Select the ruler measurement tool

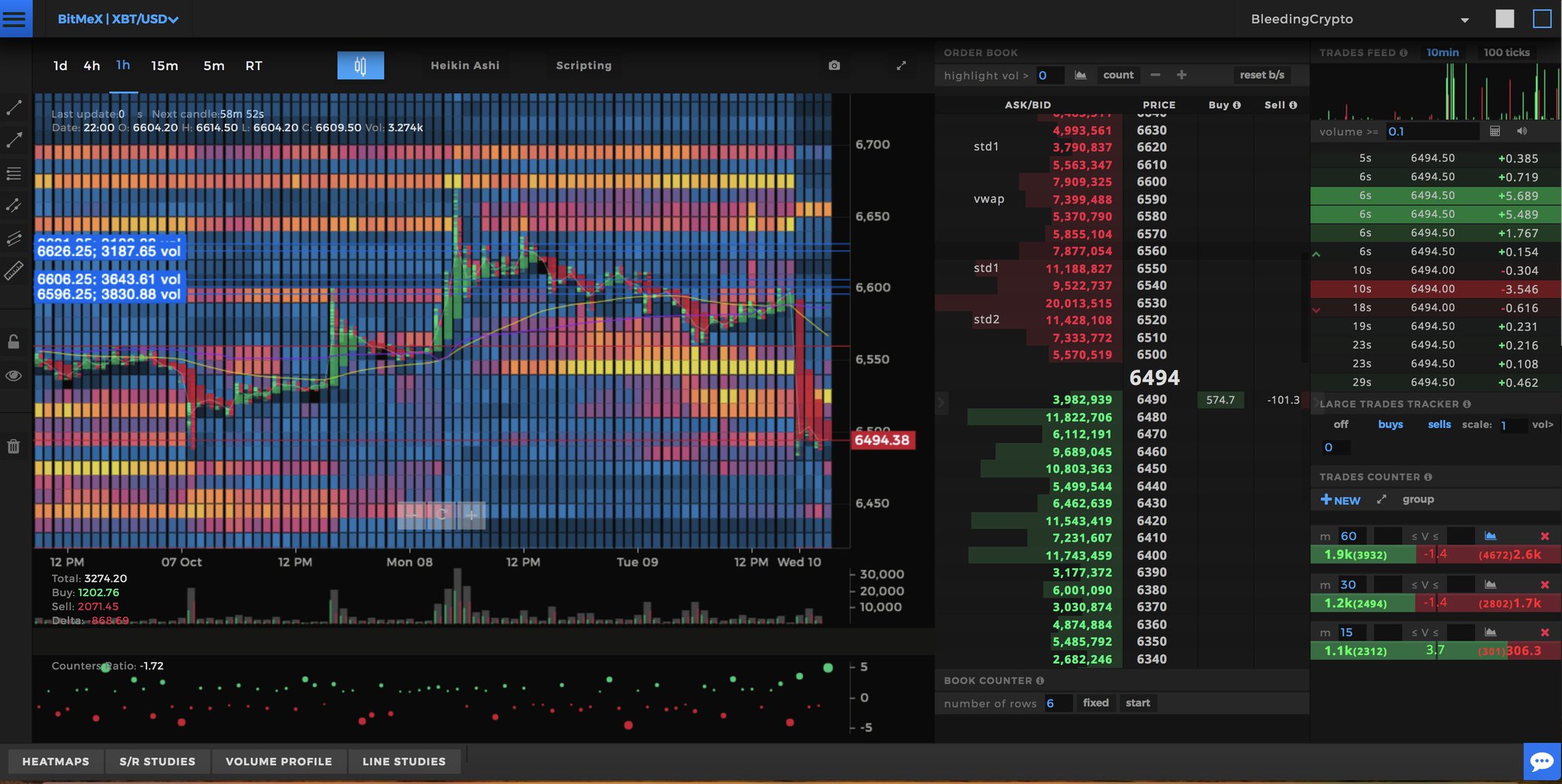click(14, 272)
